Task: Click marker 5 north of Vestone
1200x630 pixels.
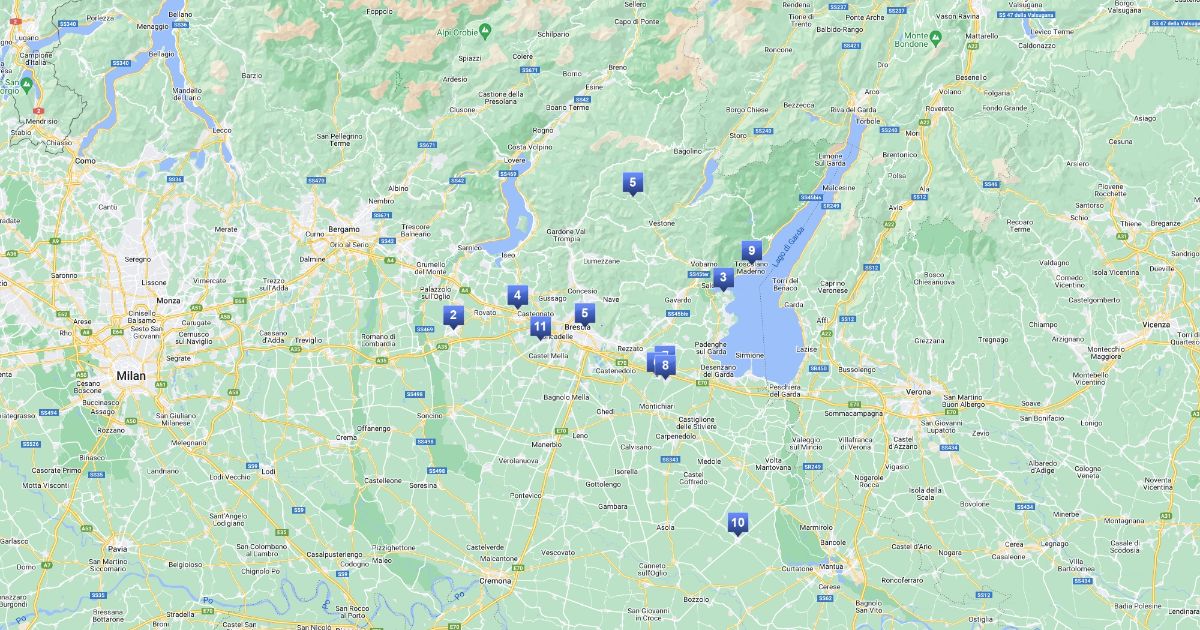Action: pos(632,183)
